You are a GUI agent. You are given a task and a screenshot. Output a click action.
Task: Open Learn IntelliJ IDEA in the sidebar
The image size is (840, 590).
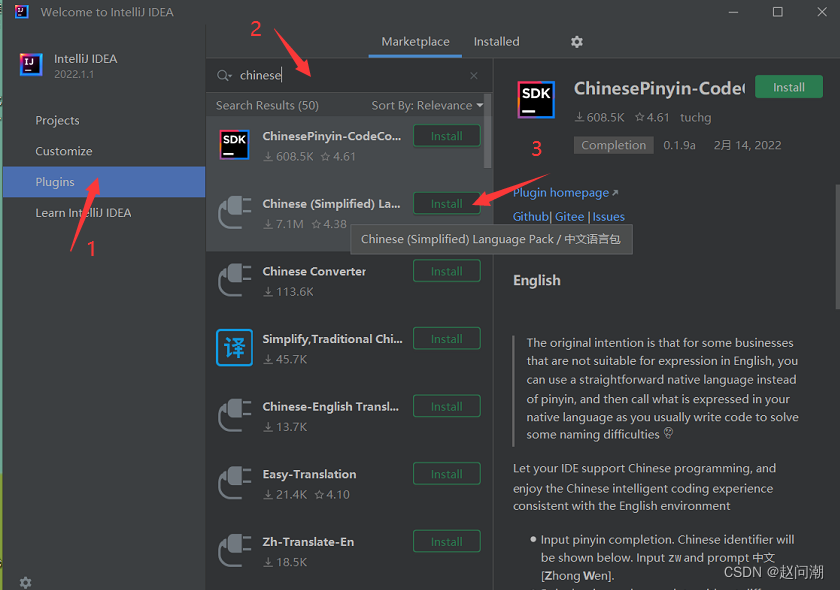(83, 212)
